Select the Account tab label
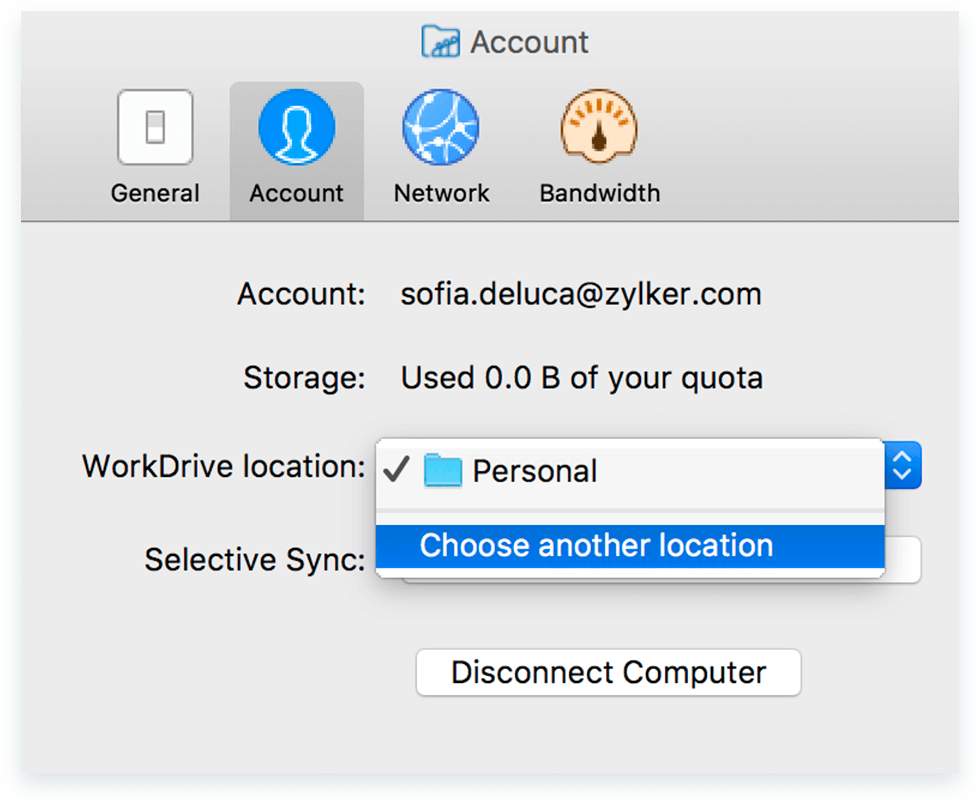Image resolution: width=980 pixels, height=805 pixels. pyautogui.click(x=296, y=193)
